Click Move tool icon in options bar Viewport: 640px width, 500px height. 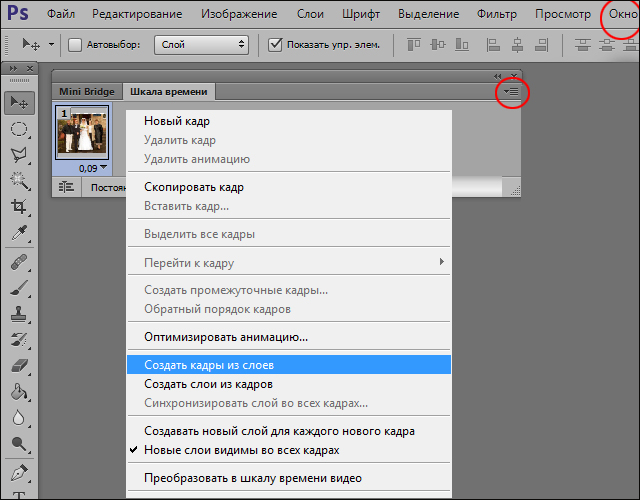tap(31, 44)
